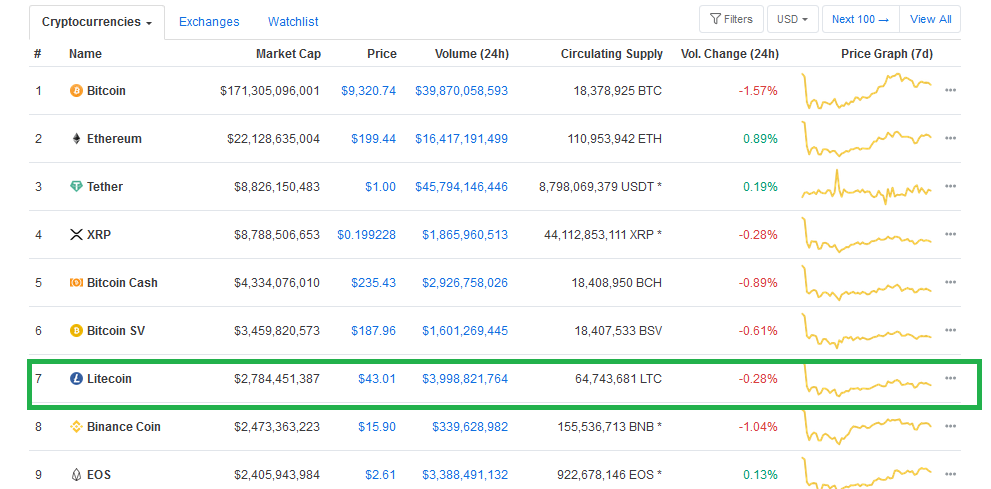This screenshot has width=991, height=489.
Task: Open the Bitcoin SV name link
Action: click(116, 331)
